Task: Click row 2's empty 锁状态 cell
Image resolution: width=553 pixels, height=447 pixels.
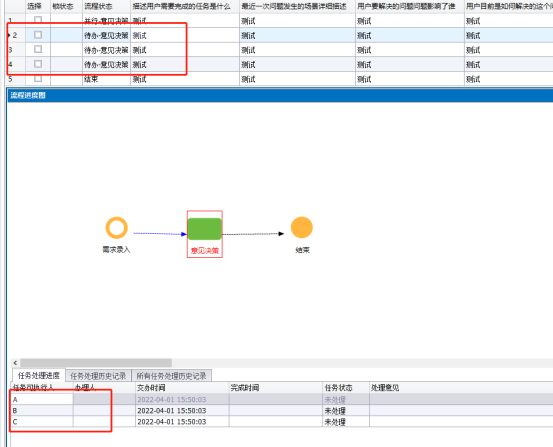Action: (66, 36)
